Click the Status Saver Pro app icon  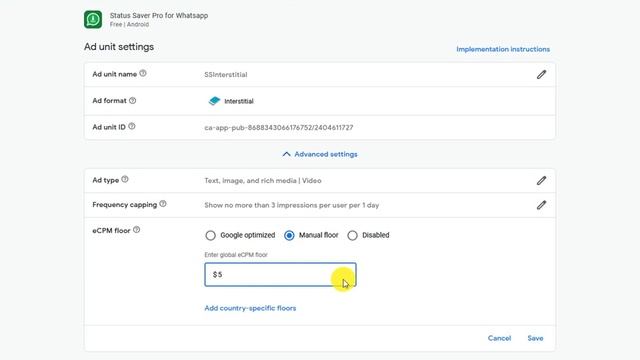93,20
